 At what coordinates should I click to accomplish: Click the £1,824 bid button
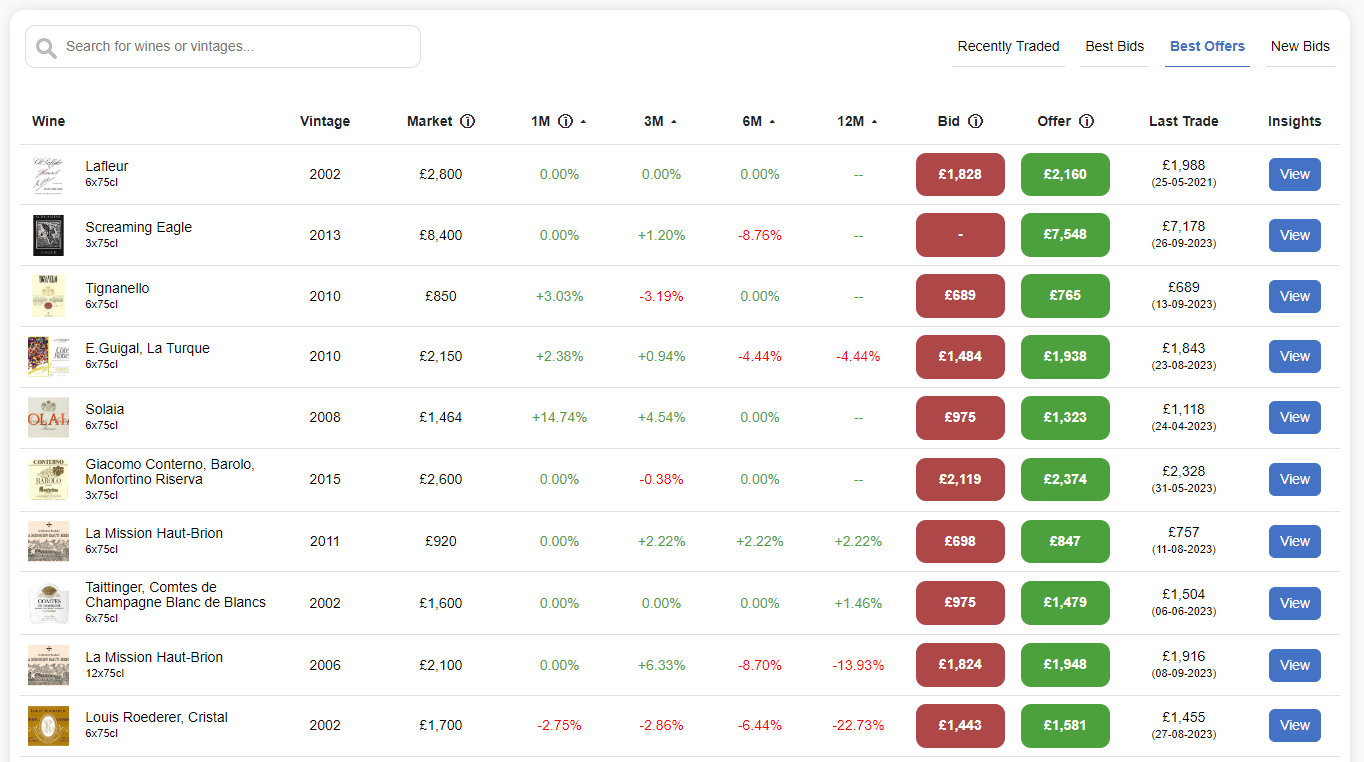[x=960, y=665]
